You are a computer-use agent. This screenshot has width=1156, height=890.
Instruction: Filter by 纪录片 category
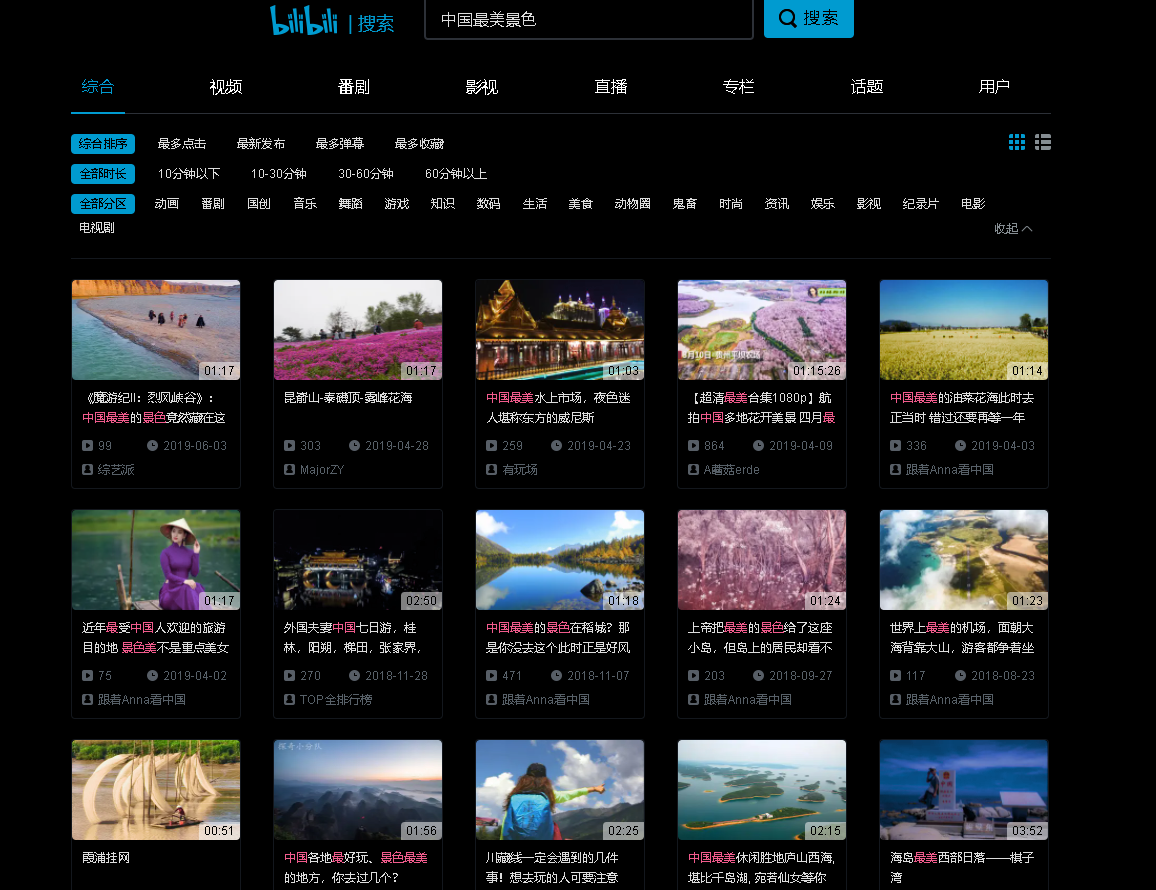(920, 204)
